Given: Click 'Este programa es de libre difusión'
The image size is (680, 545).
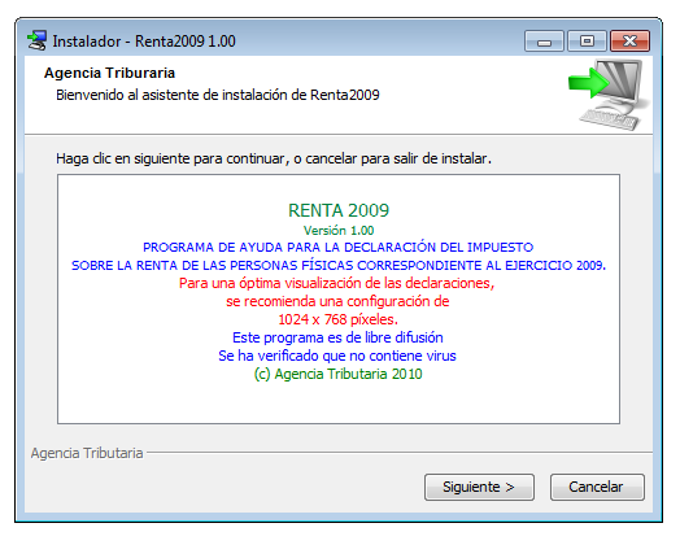Looking at the screenshot, I should click(x=337, y=337).
